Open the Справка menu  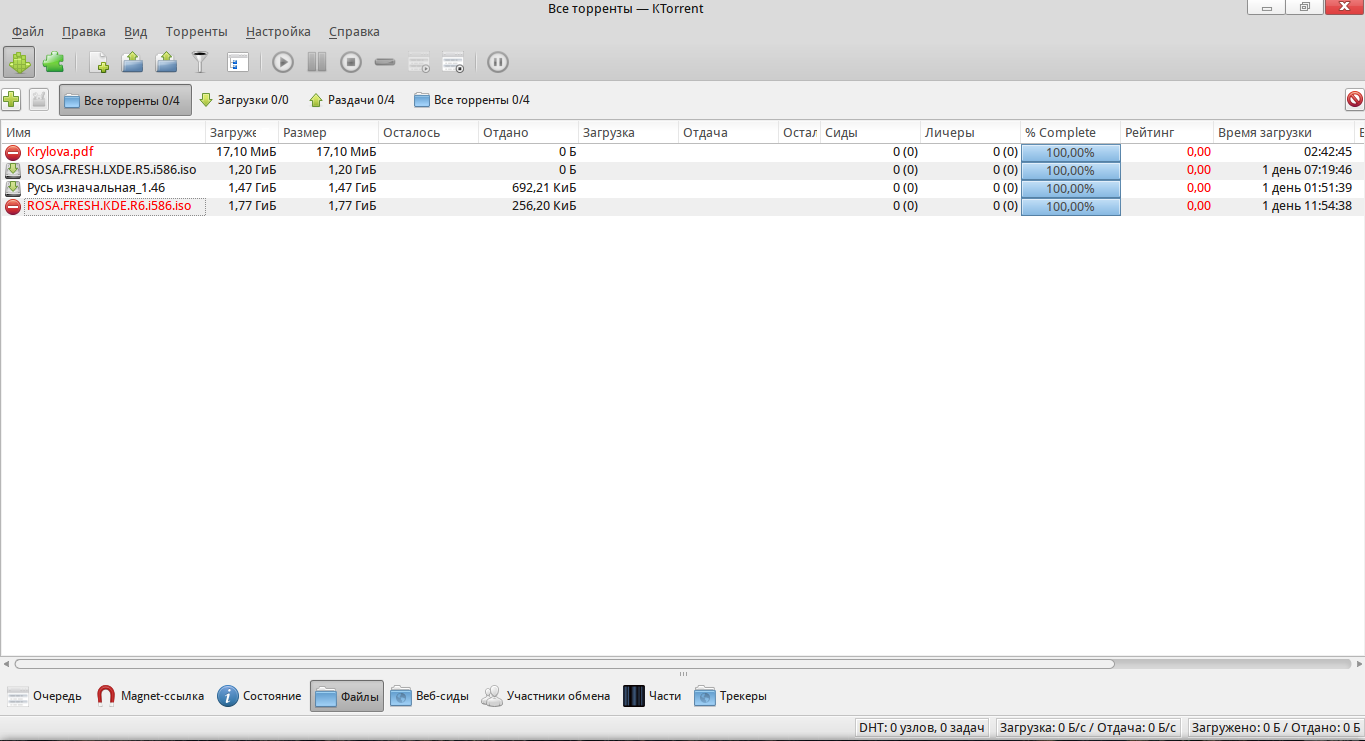[x=354, y=31]
